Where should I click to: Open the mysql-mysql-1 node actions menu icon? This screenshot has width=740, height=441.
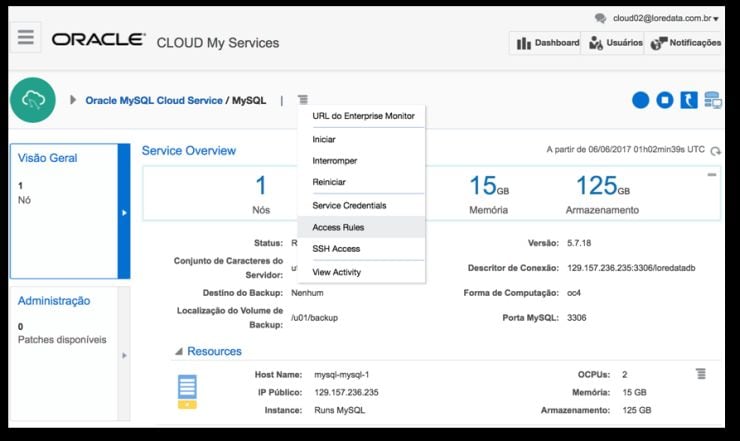click(x=701, y=373)
